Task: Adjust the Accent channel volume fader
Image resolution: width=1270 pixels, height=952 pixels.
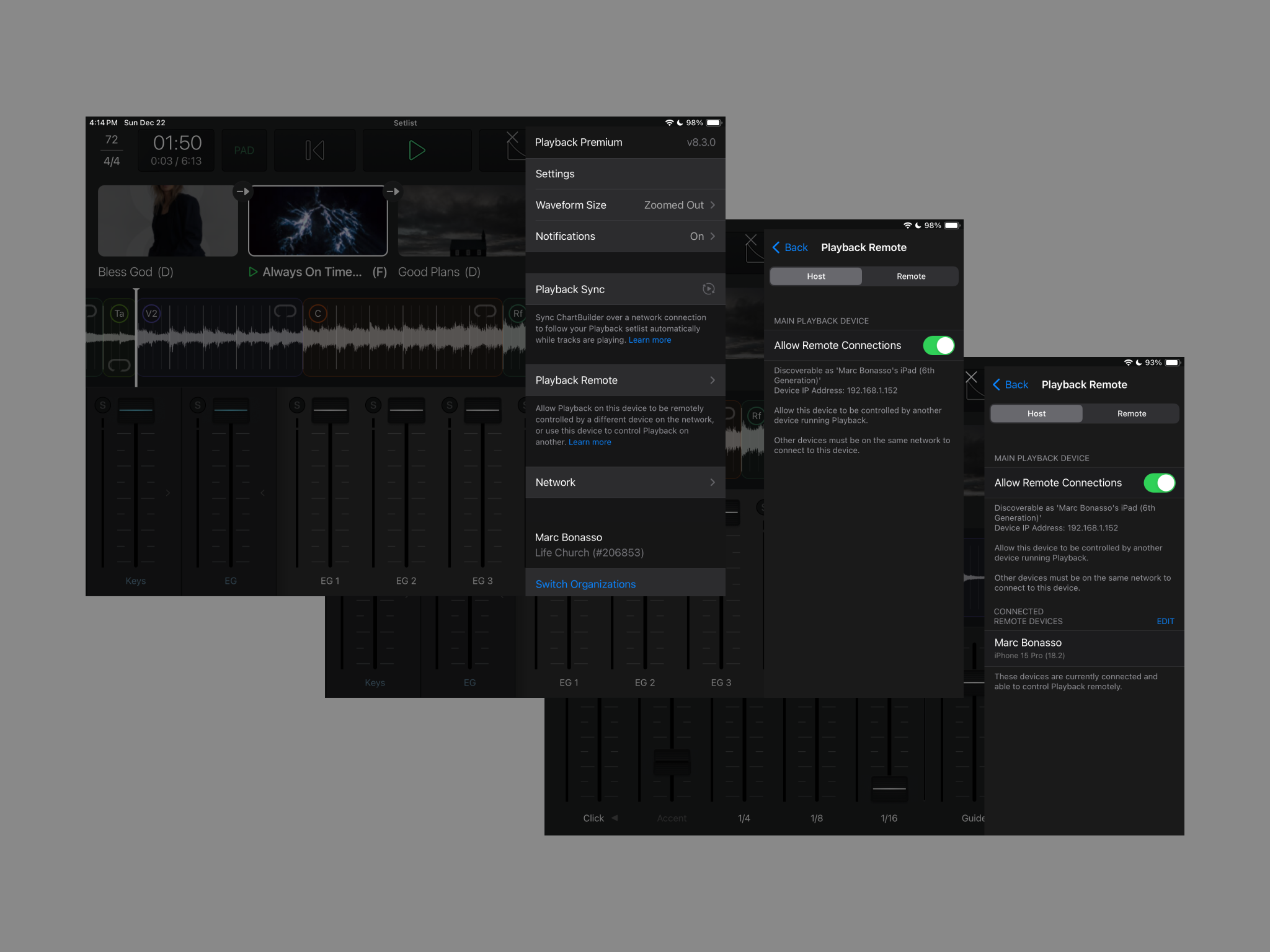Action: (671, 762)
